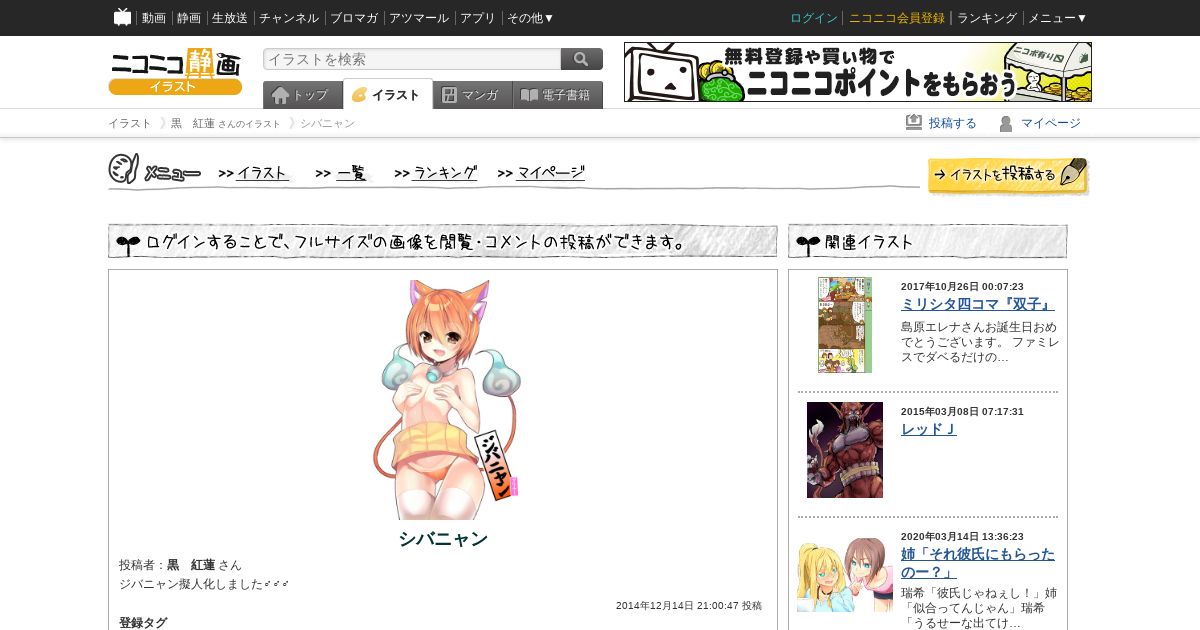The image size is (1200, 630).
Task: Click the 2014年12月14日 21:00:47 投稿 timestamp
Action: (x=689, y=606)
